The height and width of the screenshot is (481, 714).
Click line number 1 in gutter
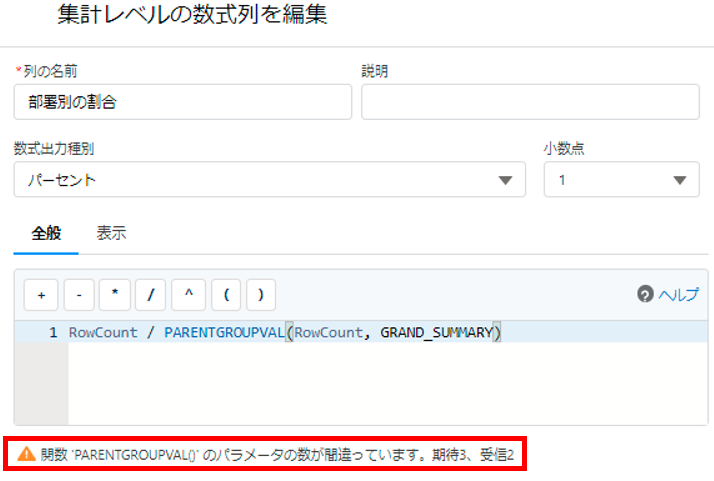[53, 333]
